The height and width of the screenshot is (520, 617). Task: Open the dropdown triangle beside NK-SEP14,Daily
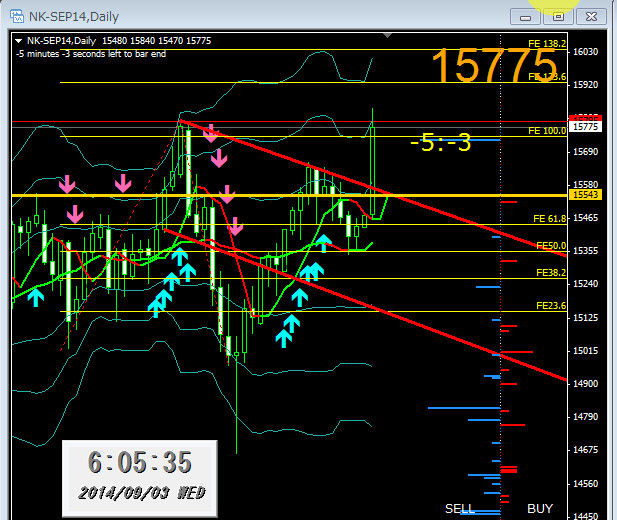click(18, 41)
